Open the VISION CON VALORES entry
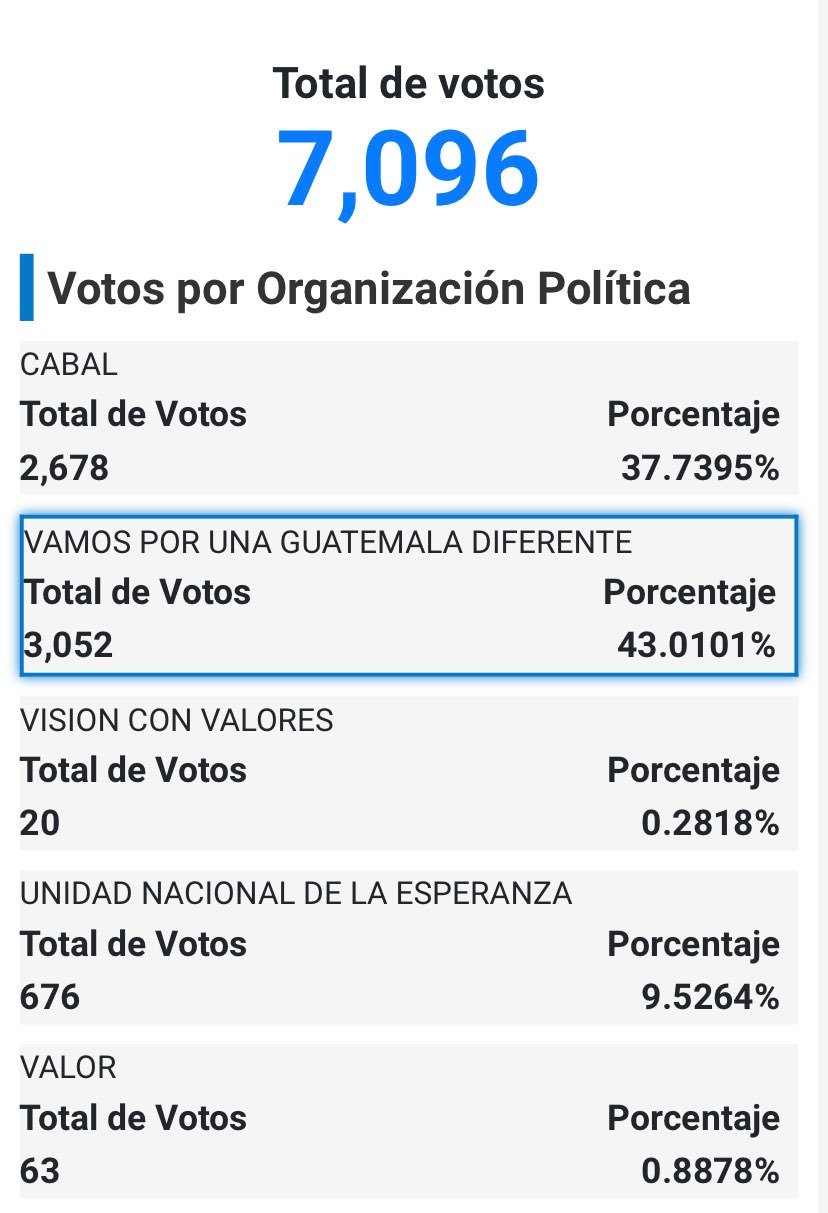Viewport: 828px width, 1213px height. pyautogui.click(x=177, y=720)
